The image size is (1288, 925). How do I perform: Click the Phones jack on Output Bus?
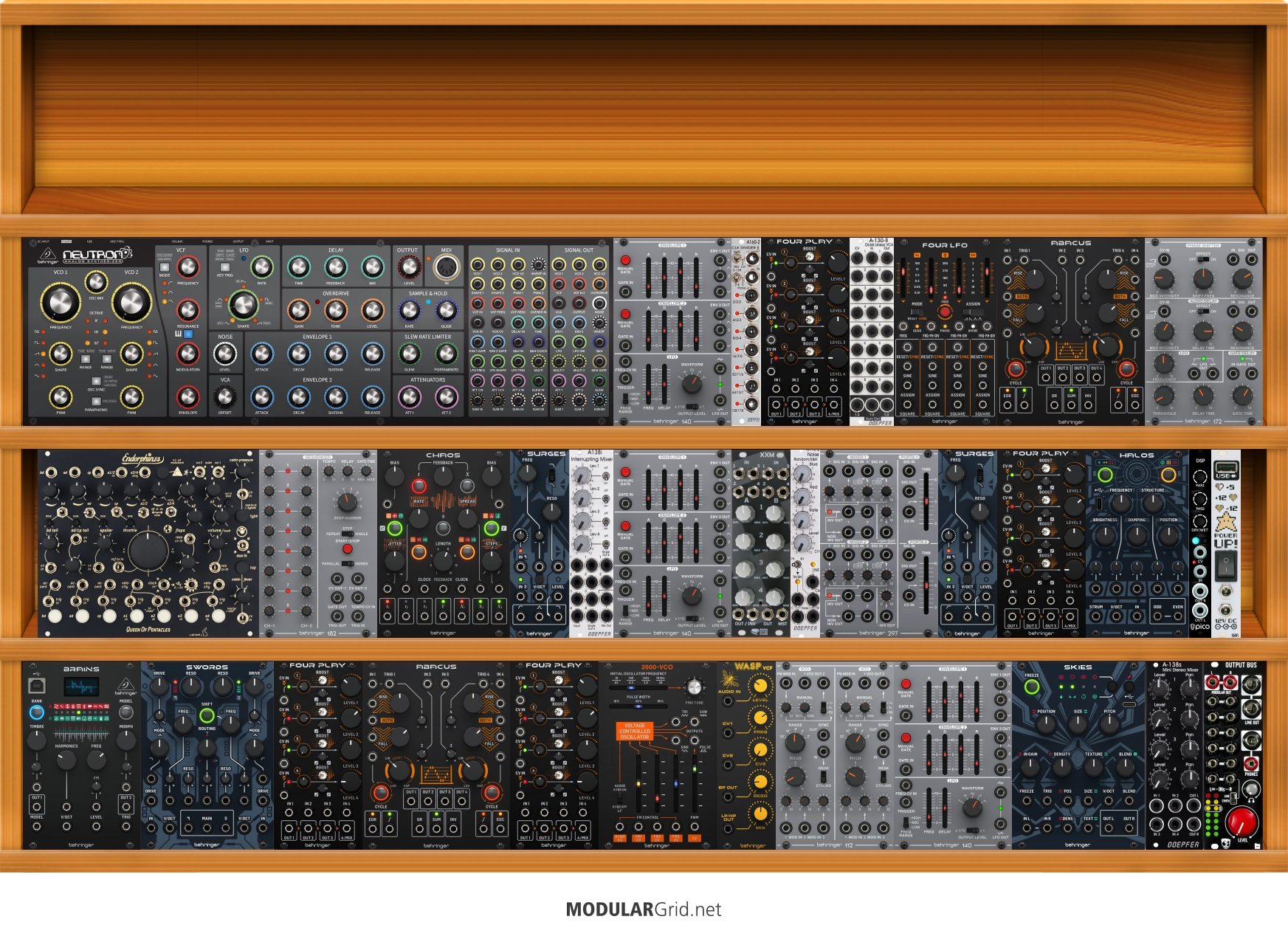coord(1251,763)
